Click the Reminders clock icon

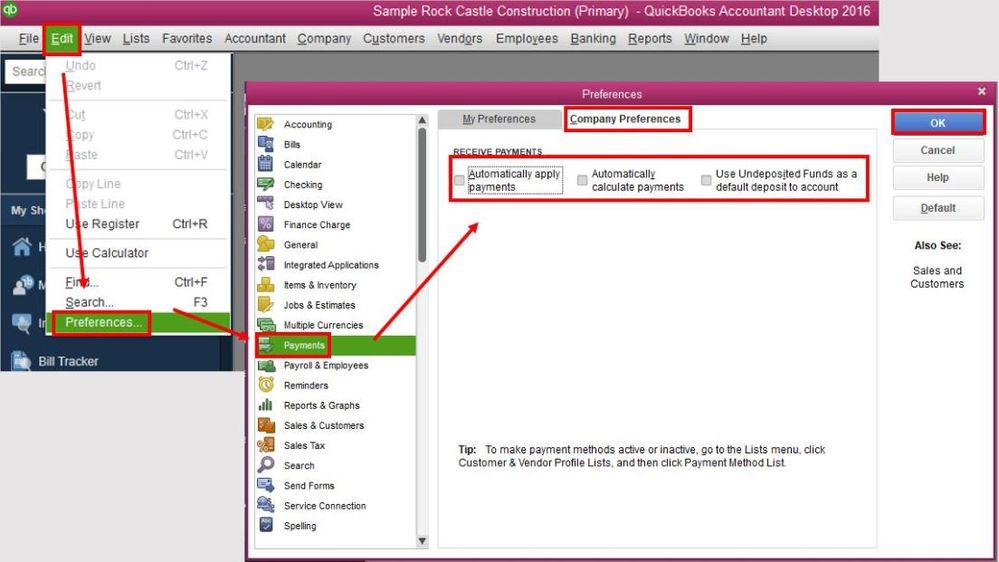tap(266, 385)
